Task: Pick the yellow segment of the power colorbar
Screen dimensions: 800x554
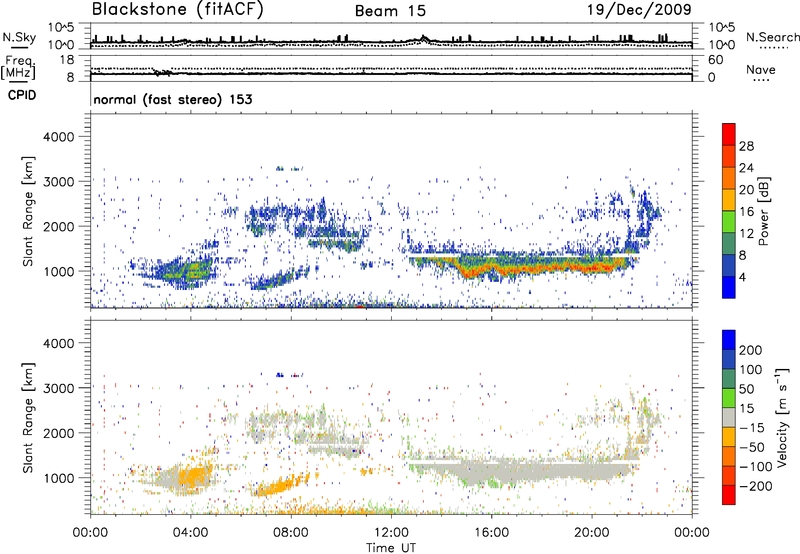Action: 729,200
